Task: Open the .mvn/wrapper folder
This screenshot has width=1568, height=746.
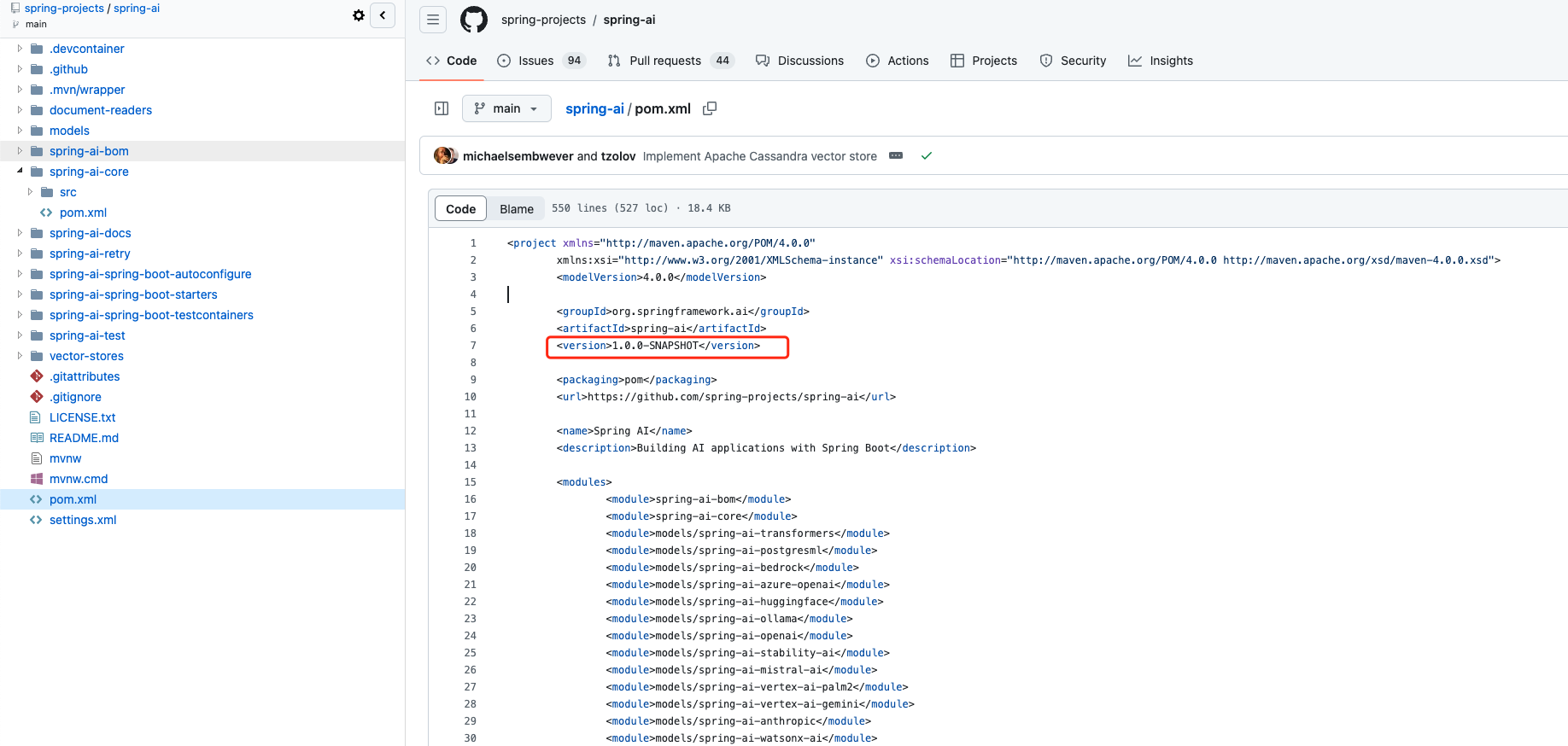Action: [87, 90]
